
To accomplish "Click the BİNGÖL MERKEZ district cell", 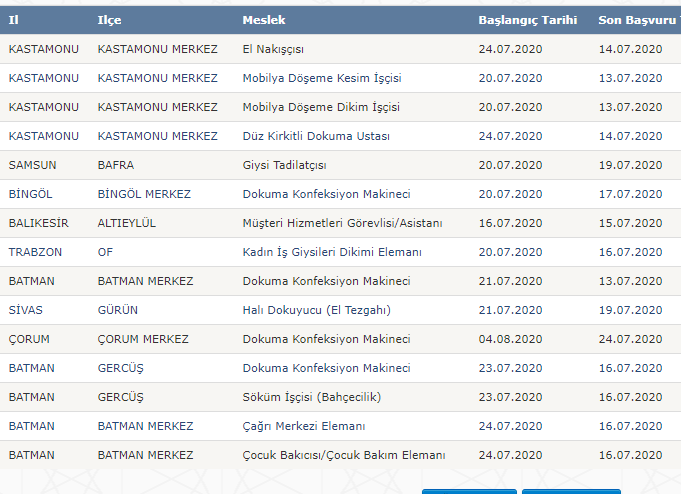I will (144, 194).
